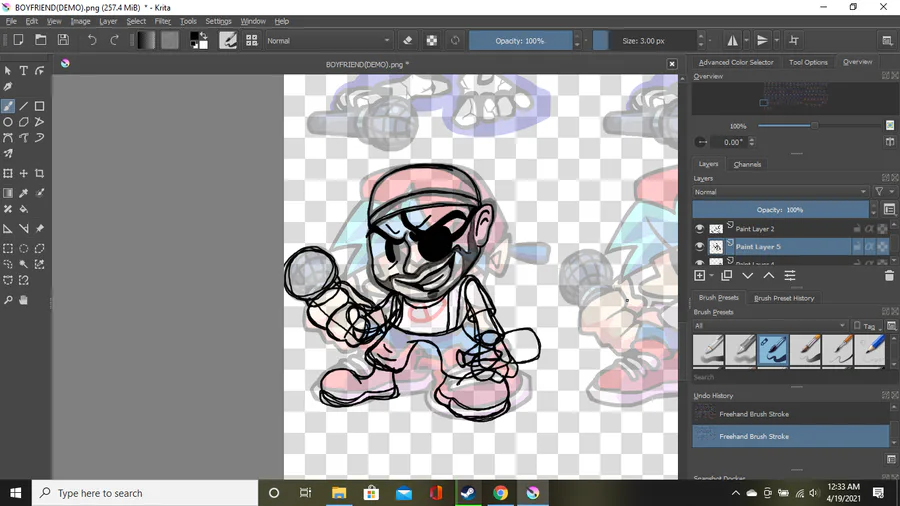Image resolution: width=900 pixels, height=506 pixels.
Task: Open the Brush Preset History tab
Action: [x=784, y=298]
